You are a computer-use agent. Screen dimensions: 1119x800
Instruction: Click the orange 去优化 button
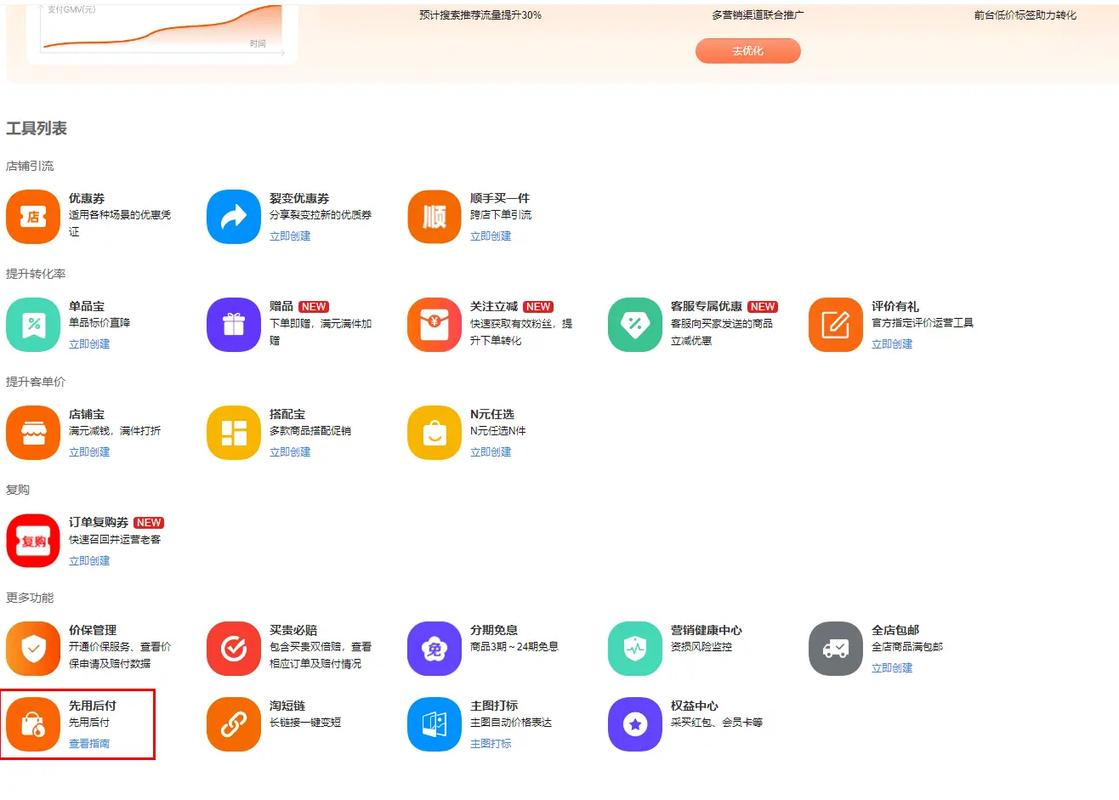pyautogui.click(x=748, y=51)
